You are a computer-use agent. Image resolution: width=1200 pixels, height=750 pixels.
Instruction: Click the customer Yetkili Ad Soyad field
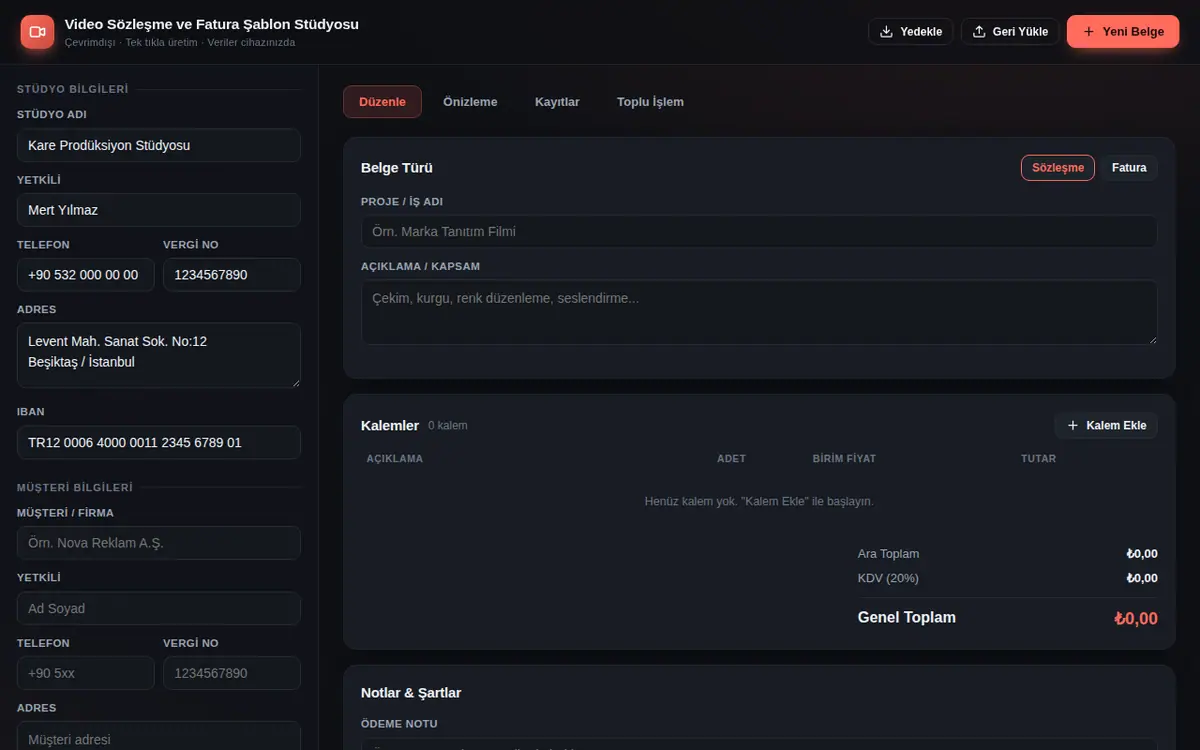point(159,609)
